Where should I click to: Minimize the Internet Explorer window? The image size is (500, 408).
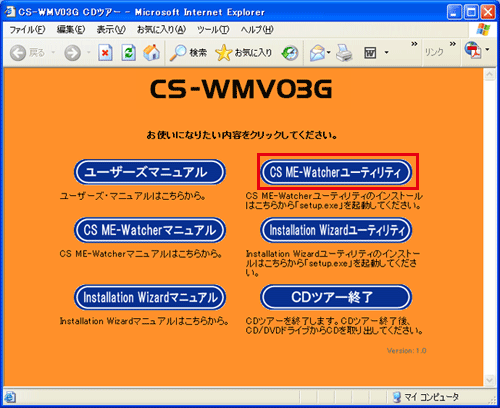(454, 12)
